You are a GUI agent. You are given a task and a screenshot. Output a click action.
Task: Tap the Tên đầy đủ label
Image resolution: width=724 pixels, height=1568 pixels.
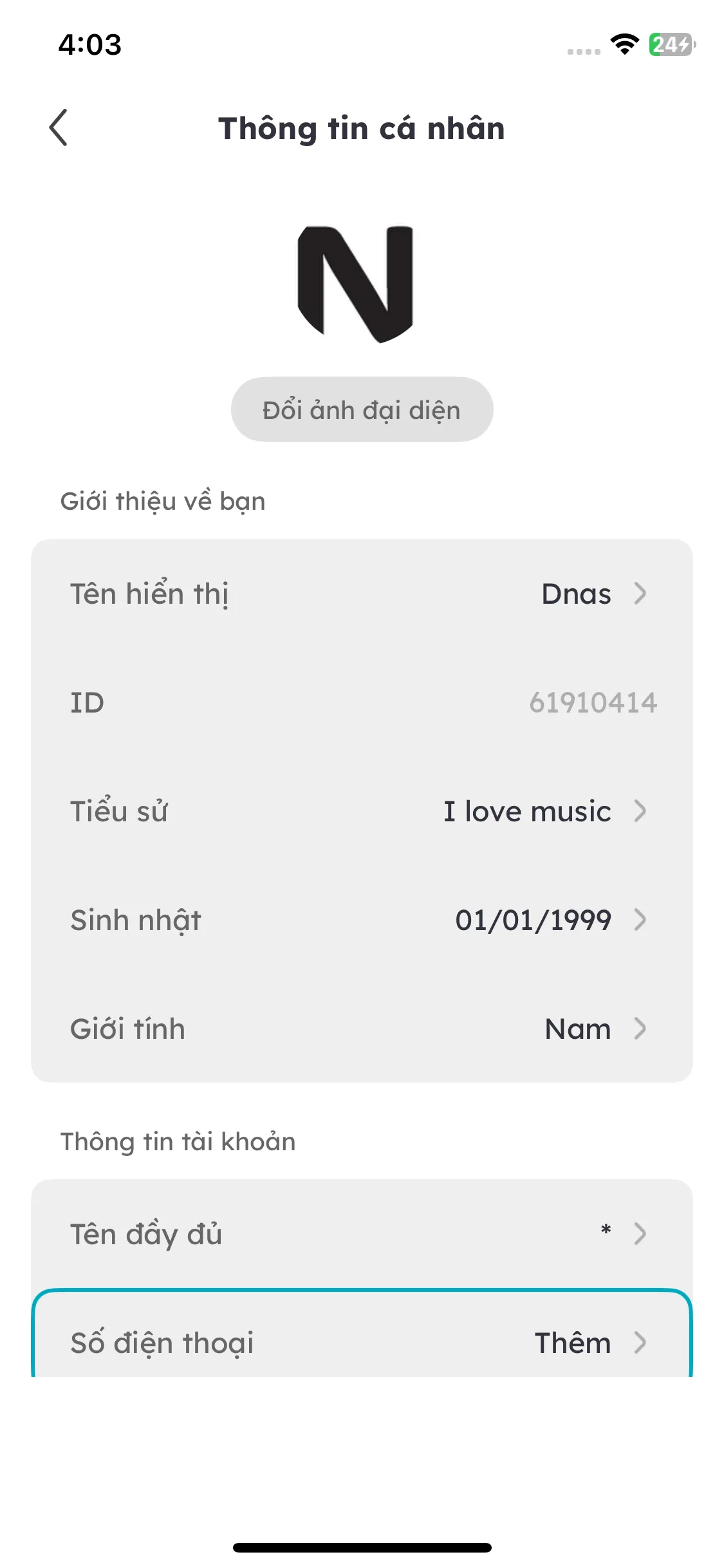146,1235
